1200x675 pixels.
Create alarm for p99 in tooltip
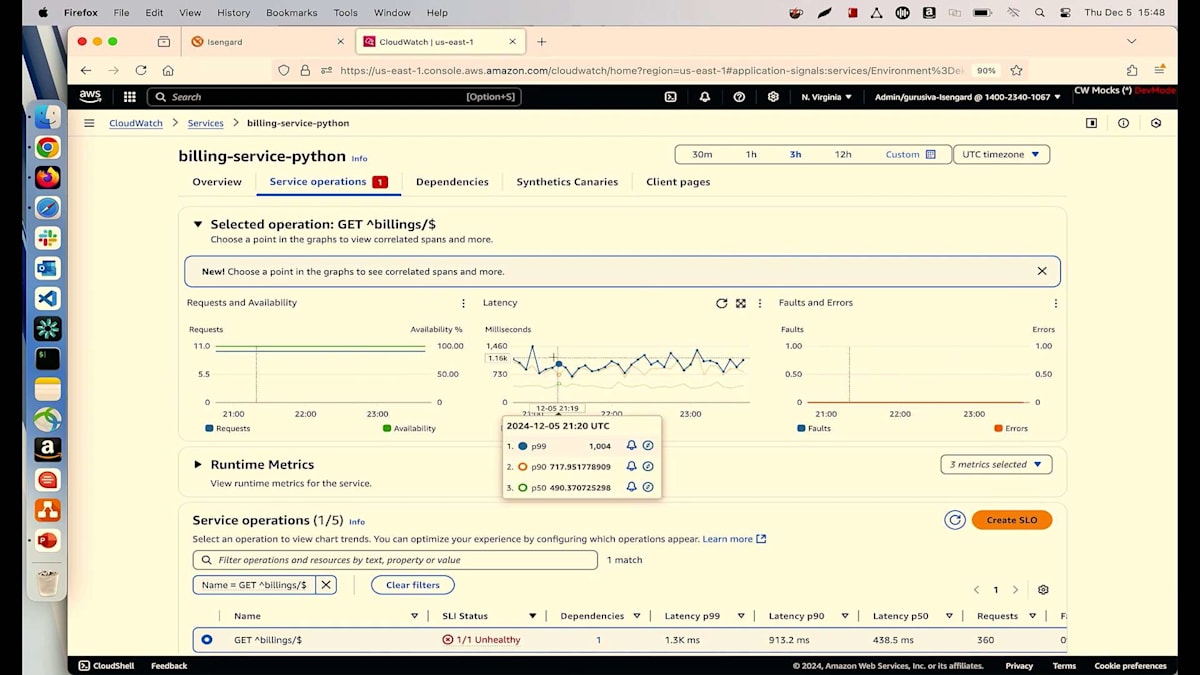631,446
